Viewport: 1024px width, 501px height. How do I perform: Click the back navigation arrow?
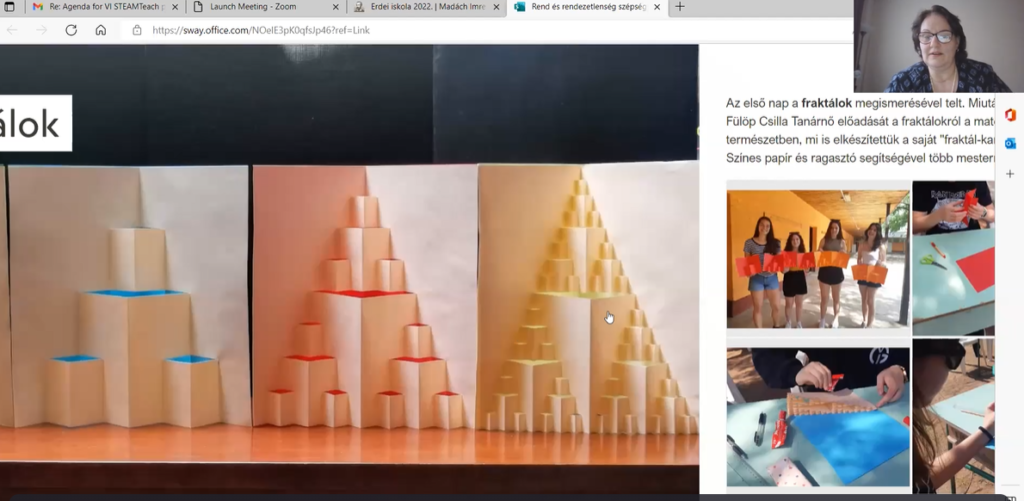pos(12,30)
